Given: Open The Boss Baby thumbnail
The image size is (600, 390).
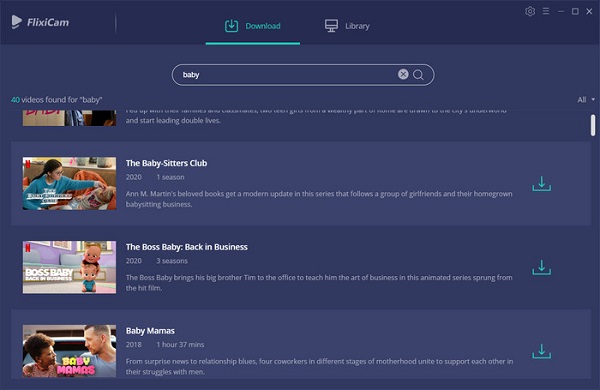Looking at the screenshot, I should (x=69, y=267).
